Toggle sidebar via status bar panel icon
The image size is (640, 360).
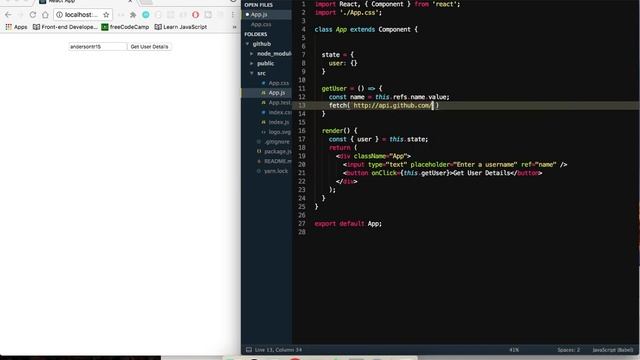pos(249,350)
